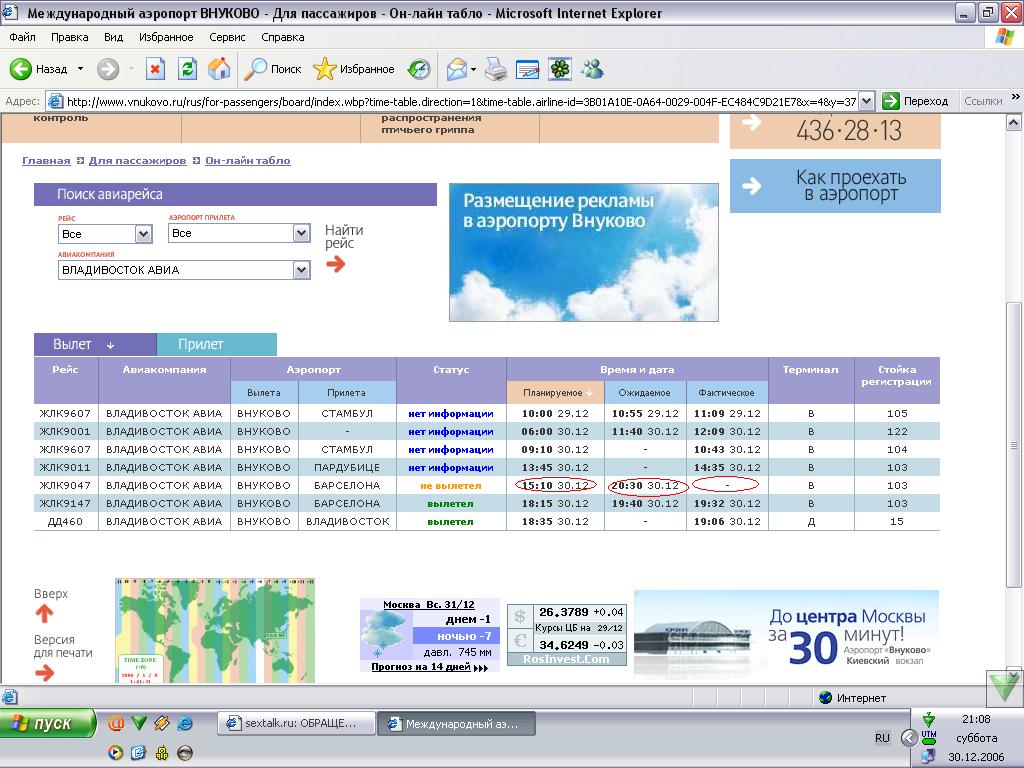Open the Сервис menu

(227, 37)
